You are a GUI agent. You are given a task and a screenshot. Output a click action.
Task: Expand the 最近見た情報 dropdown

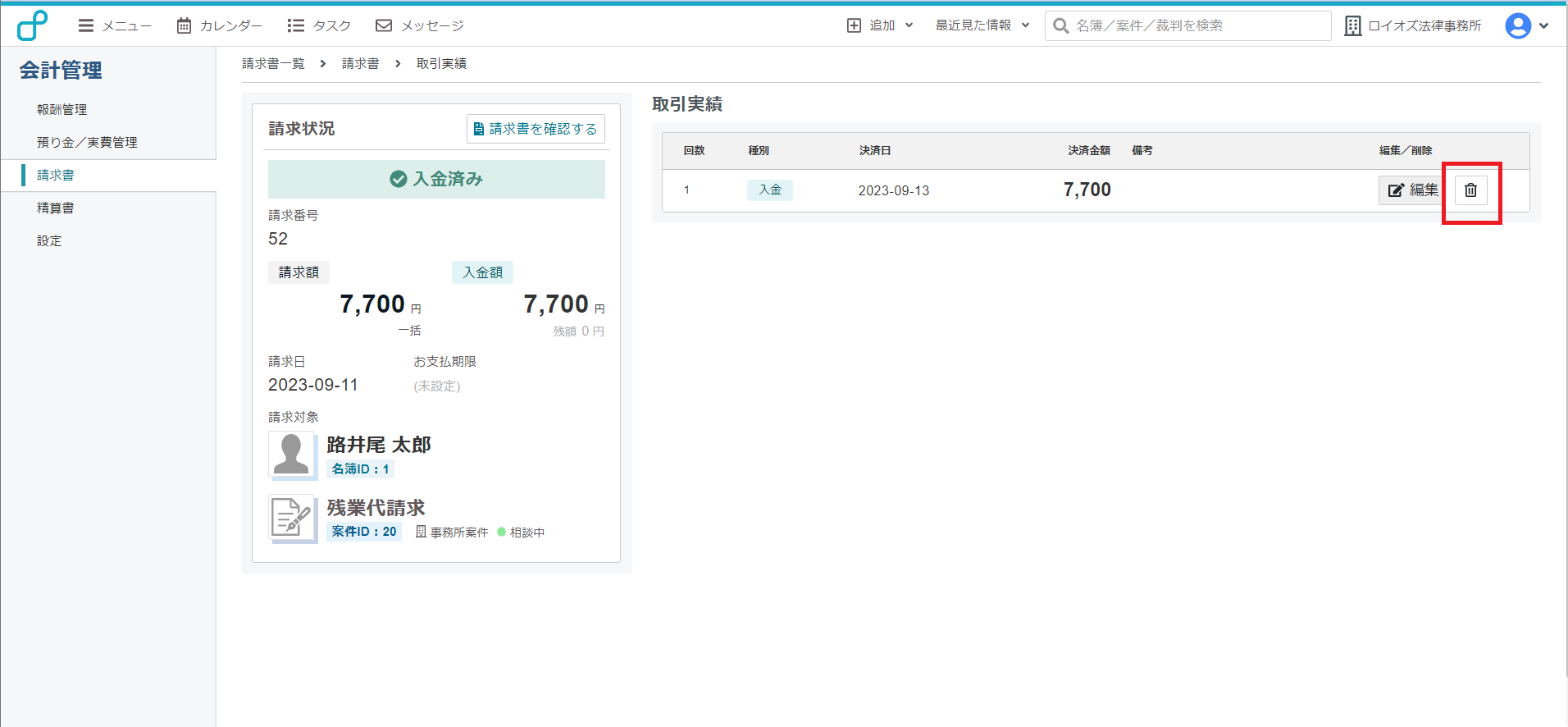982,25
